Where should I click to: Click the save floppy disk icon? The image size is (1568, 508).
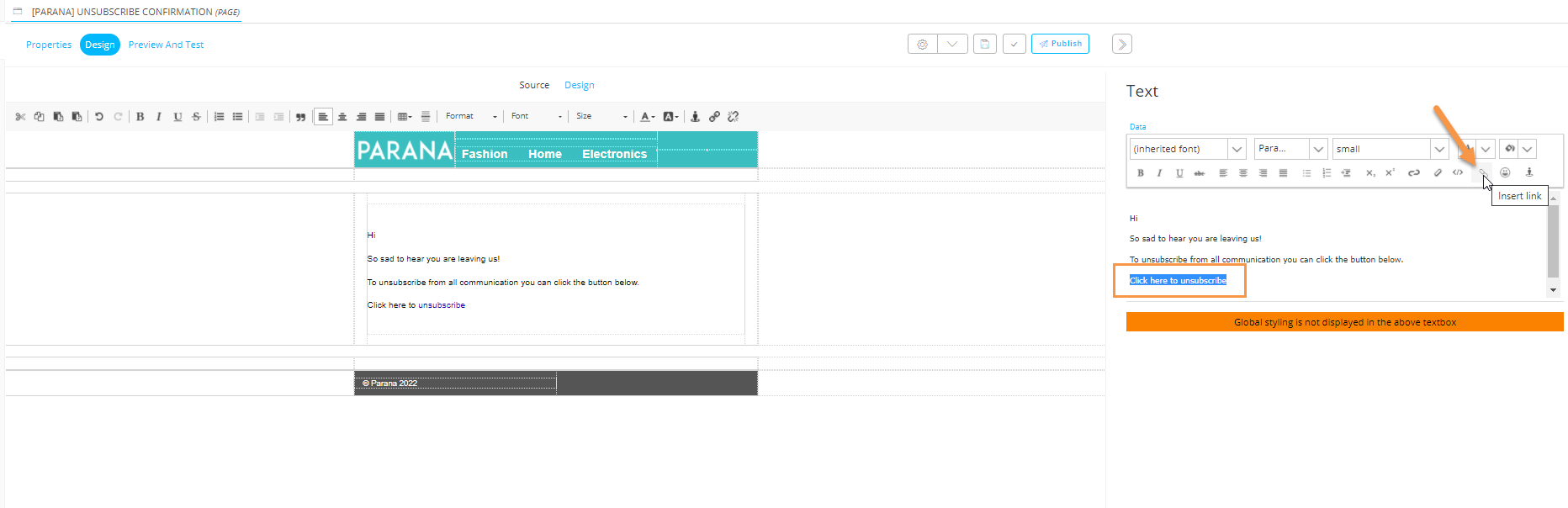(984, 45)
